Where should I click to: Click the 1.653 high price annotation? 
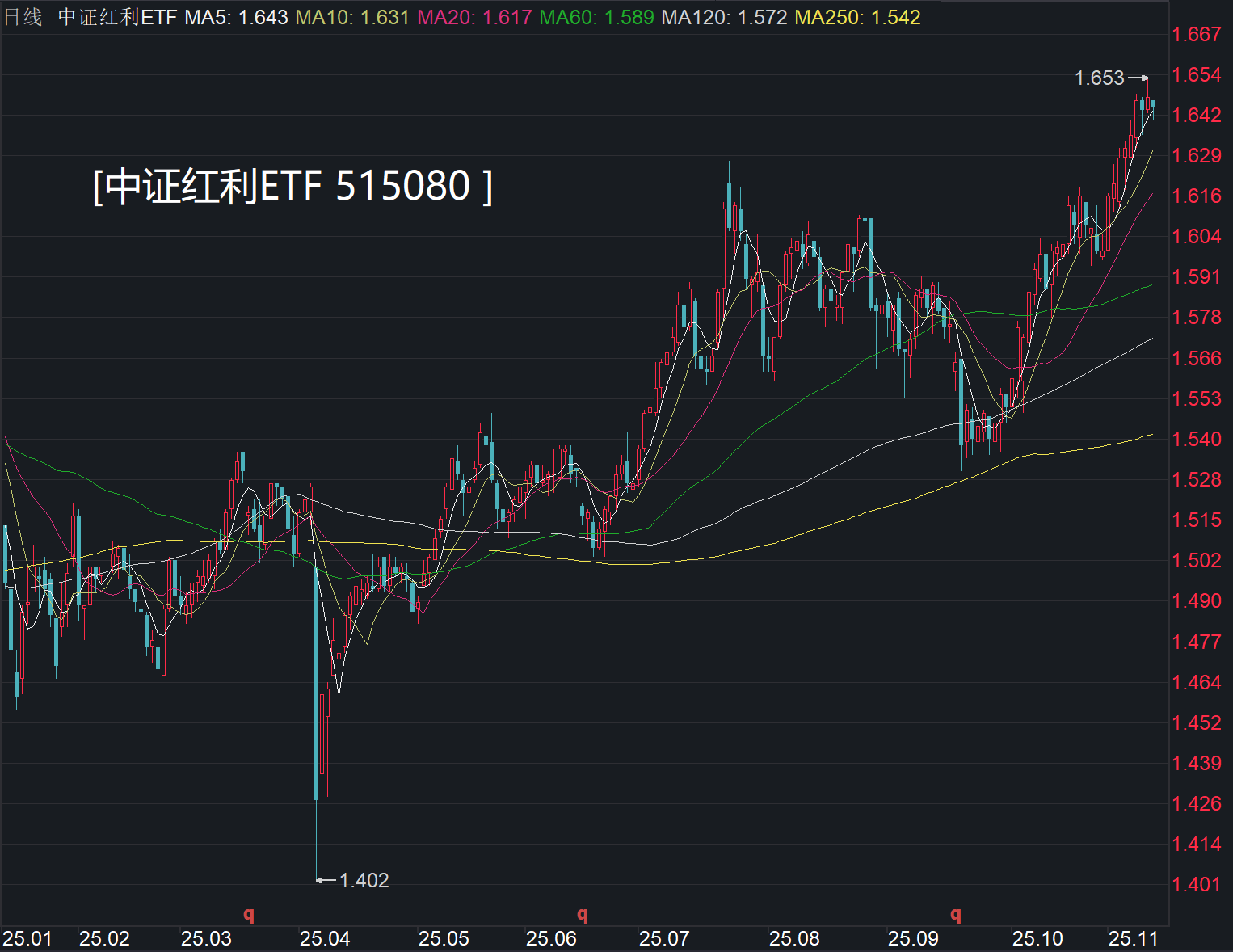click(1099, 78)
